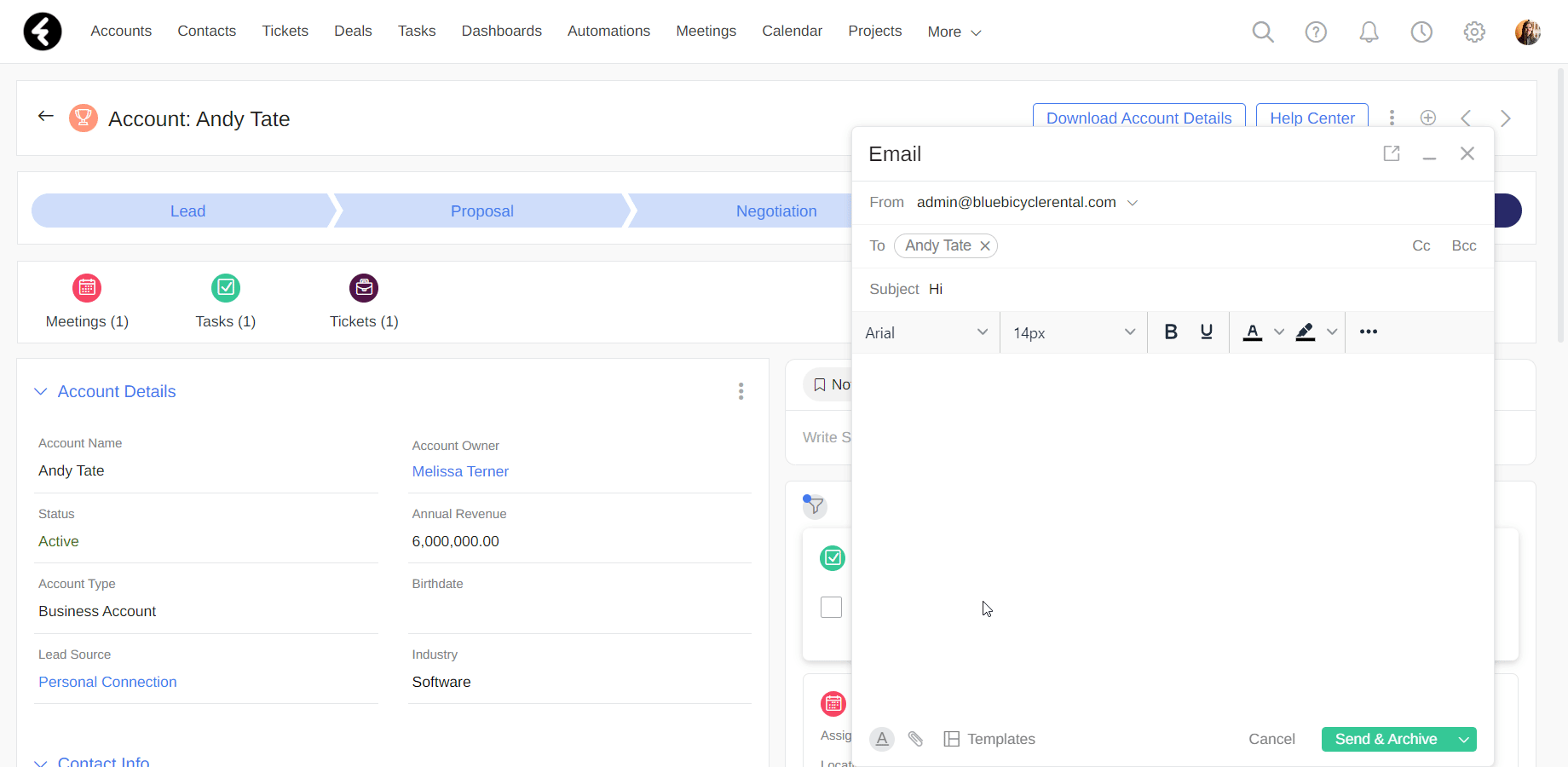Open the Contacts menu
This screenshot has height=767, width=1568.
[206, 31]
